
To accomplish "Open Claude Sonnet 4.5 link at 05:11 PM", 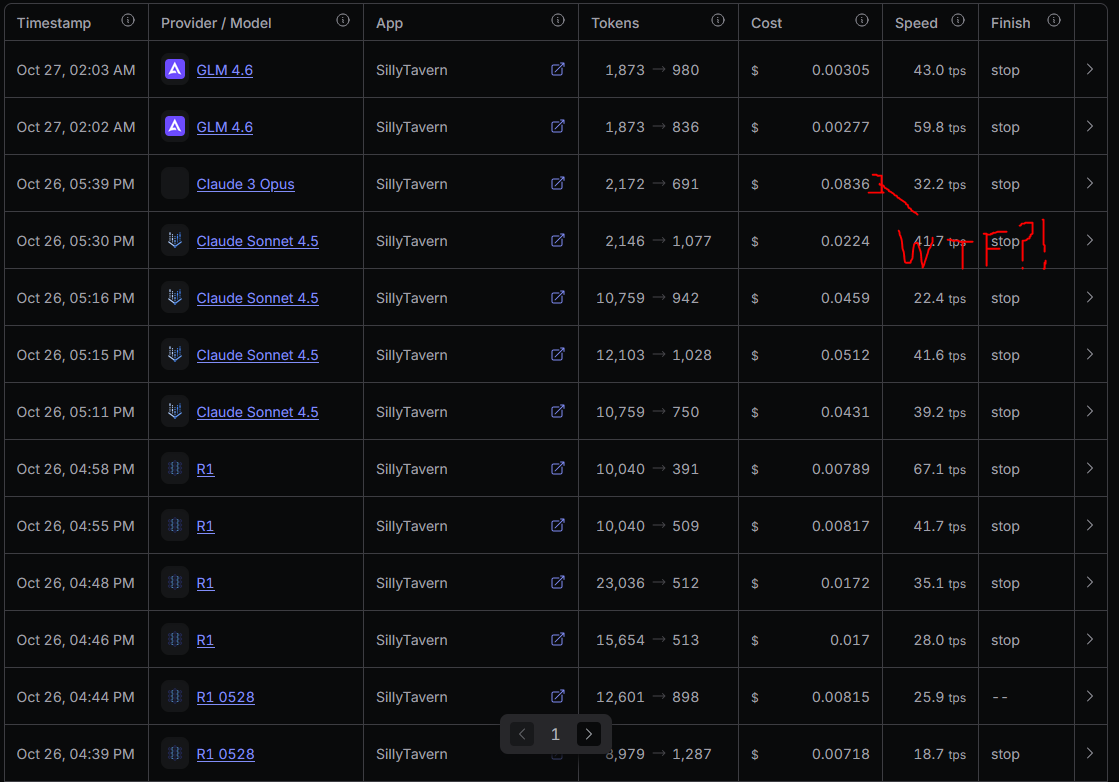I will (x=258, y=412).
